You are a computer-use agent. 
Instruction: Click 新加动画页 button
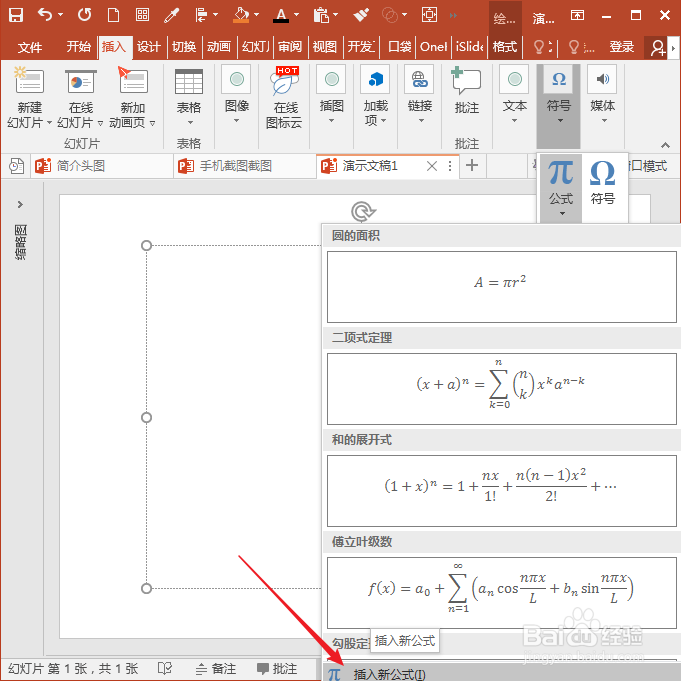[132, 97]
